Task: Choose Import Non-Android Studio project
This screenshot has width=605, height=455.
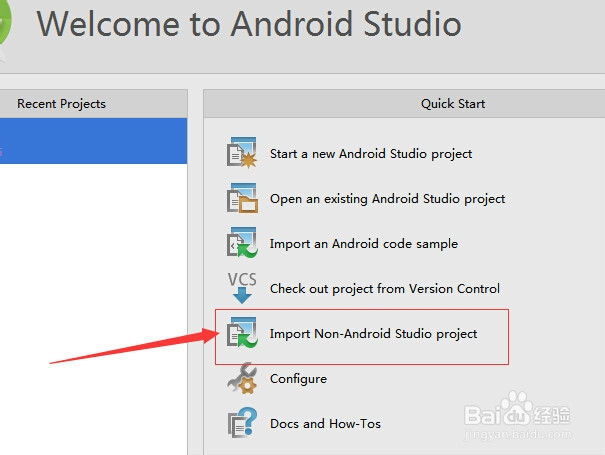Action: [373, 333]
